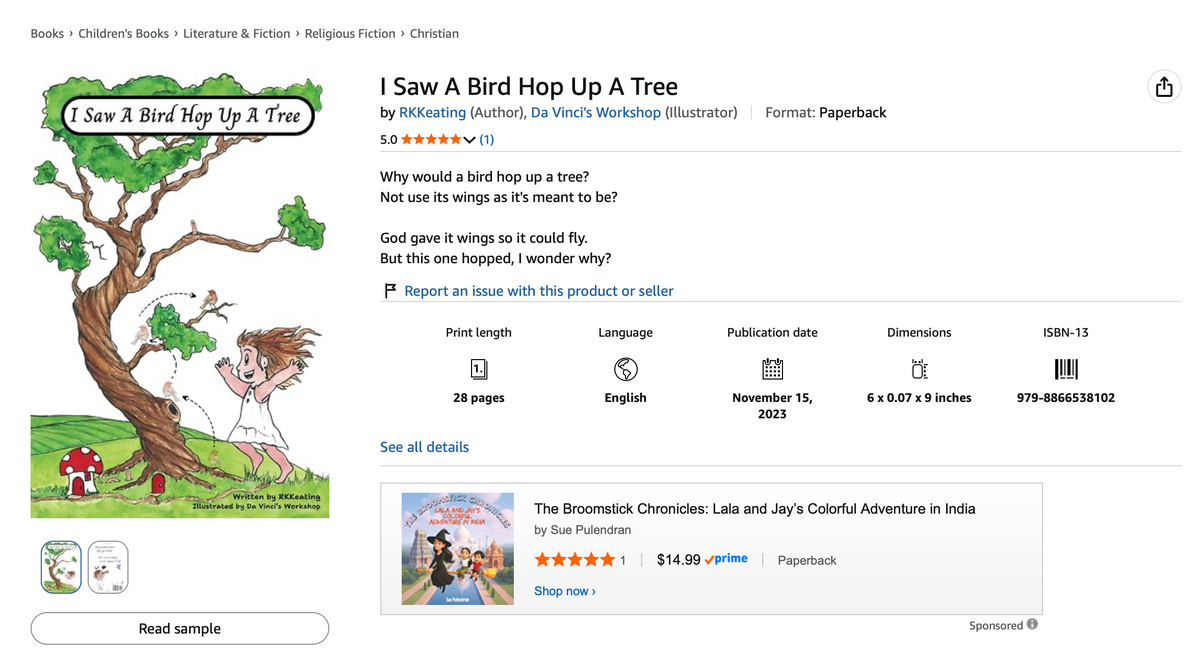Click Shop now on sponsored ad
1200x657 pixels.
tap(565, 591)
